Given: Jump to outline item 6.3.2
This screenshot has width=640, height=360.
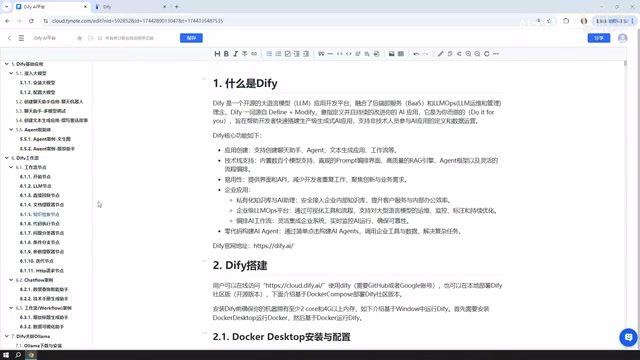Looking at the screenshot, I should coord(42,327).
